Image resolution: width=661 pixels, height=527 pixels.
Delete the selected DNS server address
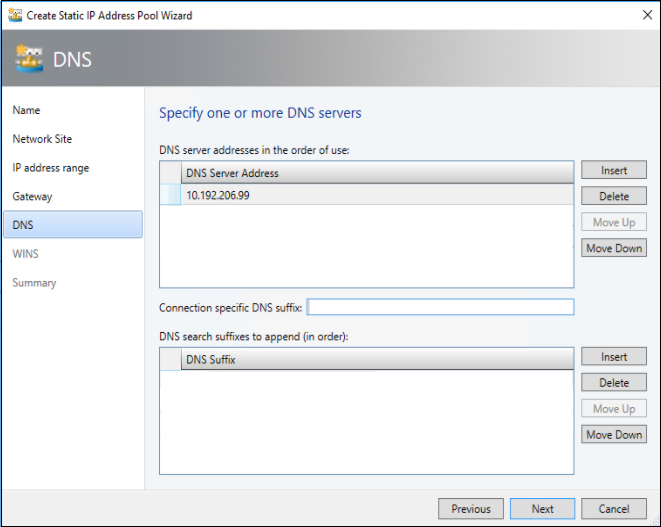pos(614,196)
